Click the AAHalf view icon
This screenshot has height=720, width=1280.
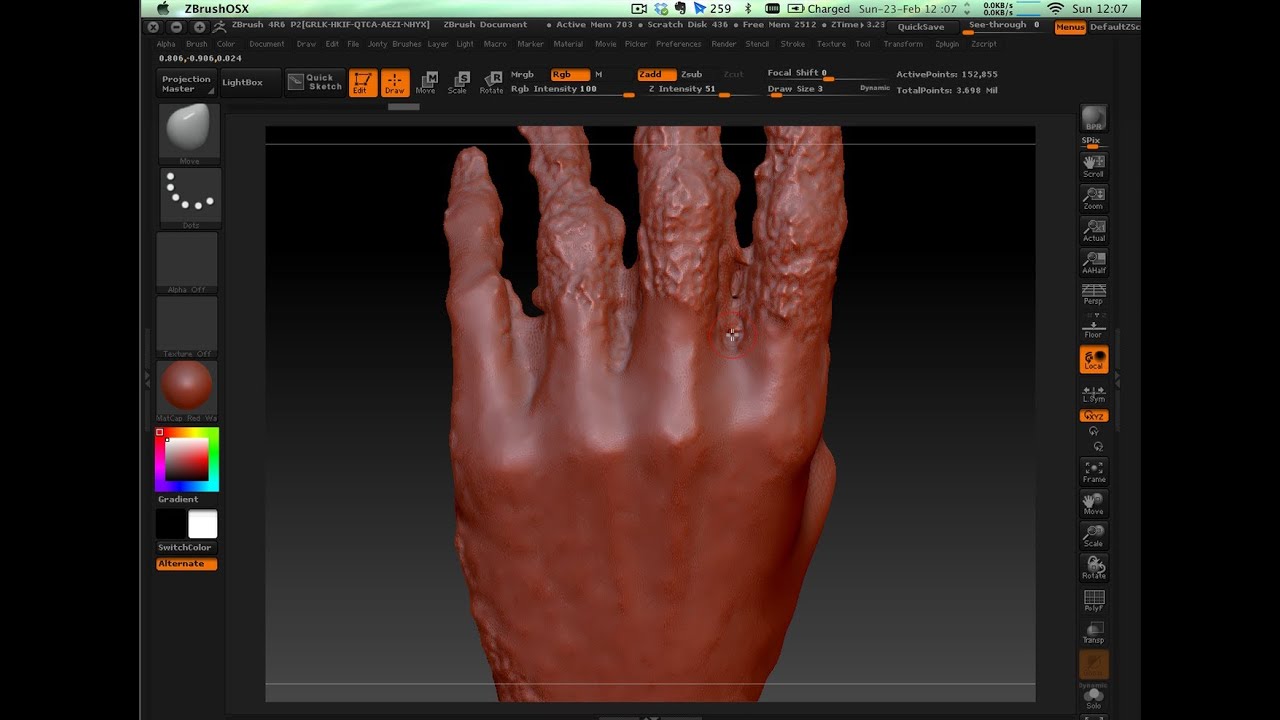1094,262
